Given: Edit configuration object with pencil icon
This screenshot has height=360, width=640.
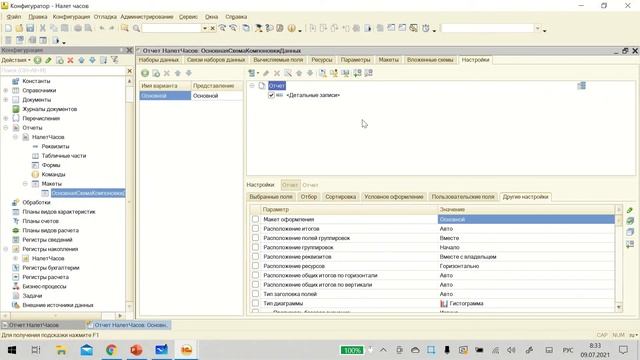Looking at the screenshot, I should pyautogui.click(x=49, y=60).
